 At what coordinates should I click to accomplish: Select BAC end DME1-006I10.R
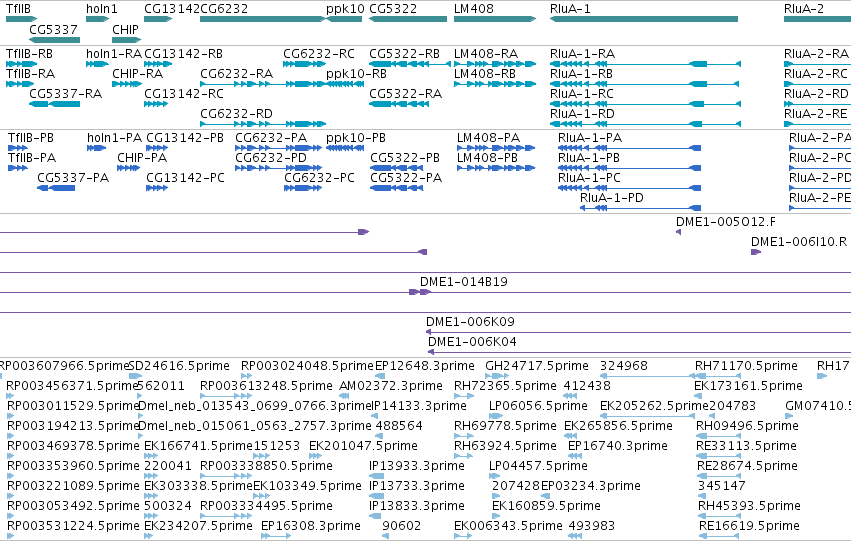point(756,252)
